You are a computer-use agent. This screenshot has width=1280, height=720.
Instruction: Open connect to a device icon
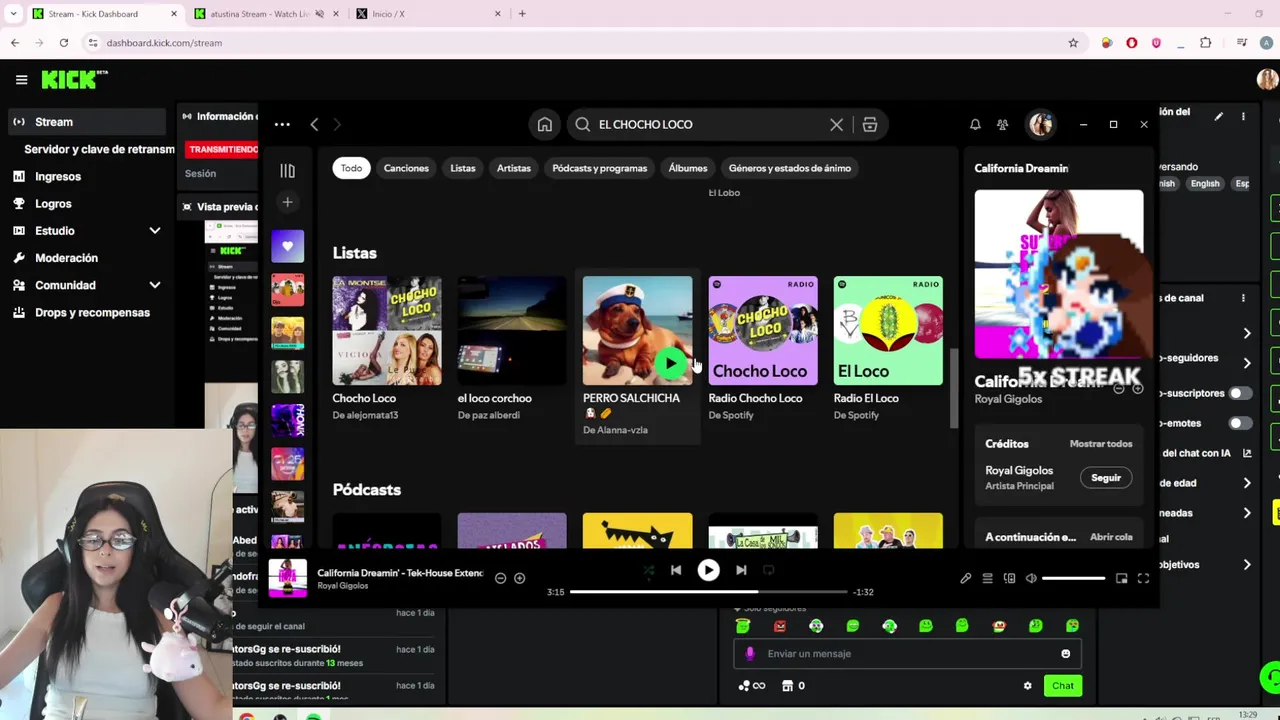pos(1009,578)
